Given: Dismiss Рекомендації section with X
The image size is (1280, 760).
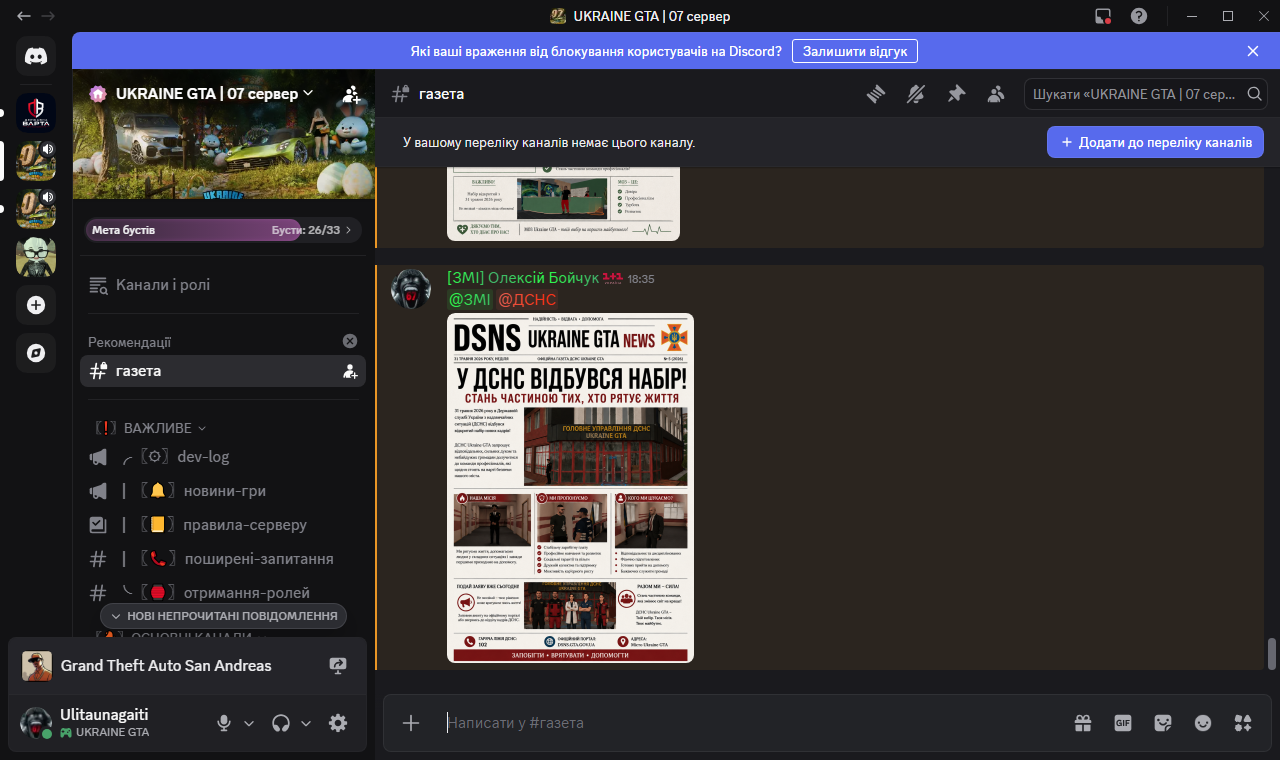Looking at the screenshot, I should pos(350,341).
